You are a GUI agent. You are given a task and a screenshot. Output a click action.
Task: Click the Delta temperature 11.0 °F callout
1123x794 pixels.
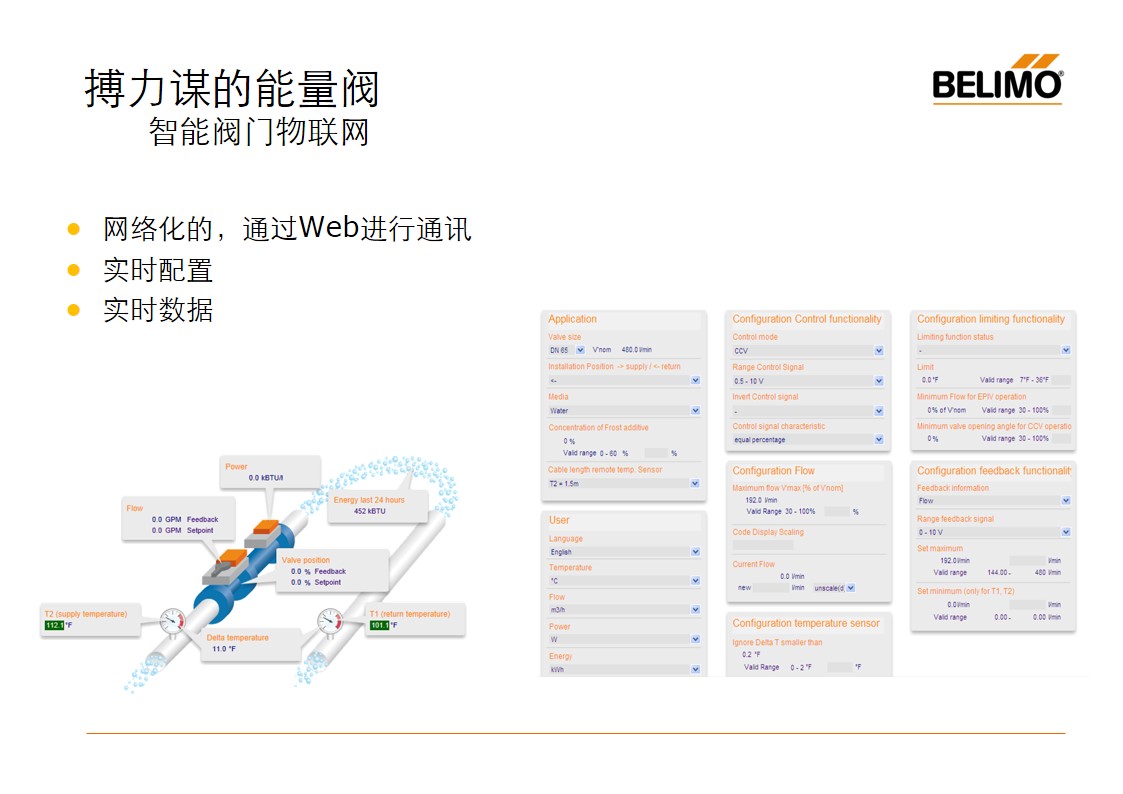[250, 643]
